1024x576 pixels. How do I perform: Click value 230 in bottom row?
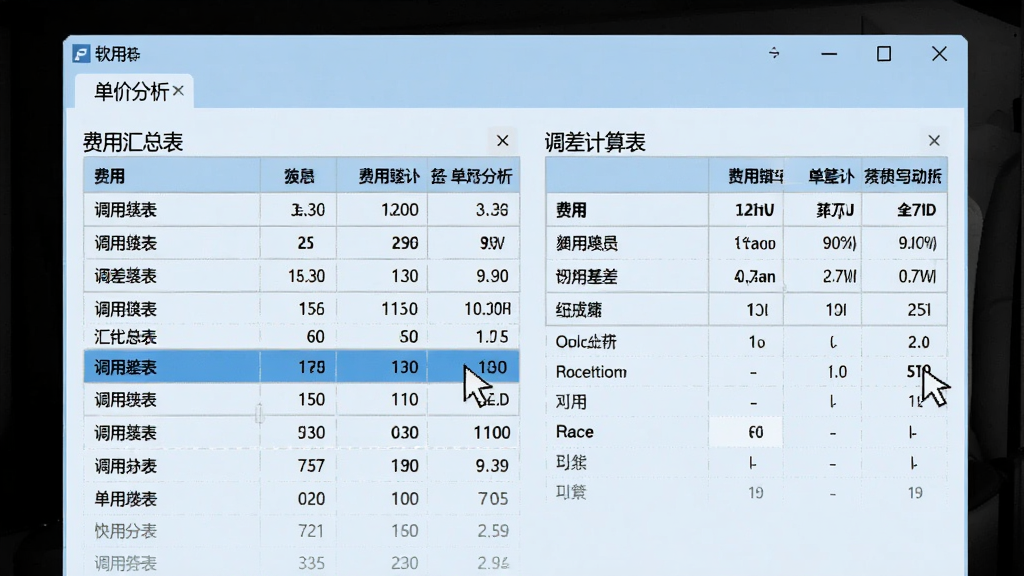click(x=405, y=563)
